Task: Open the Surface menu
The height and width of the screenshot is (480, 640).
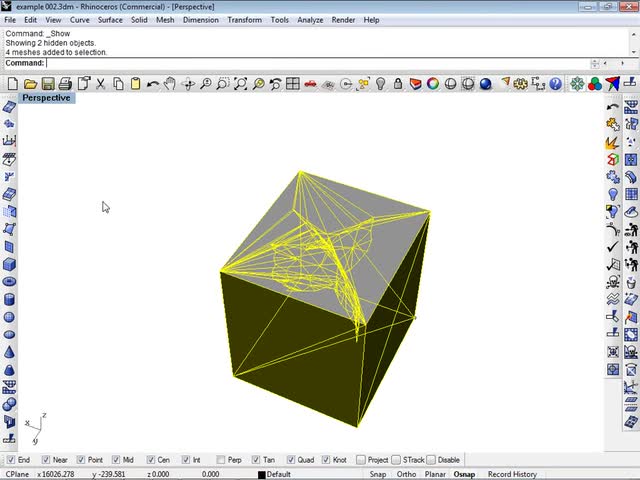Action: (x=110, y=20)
